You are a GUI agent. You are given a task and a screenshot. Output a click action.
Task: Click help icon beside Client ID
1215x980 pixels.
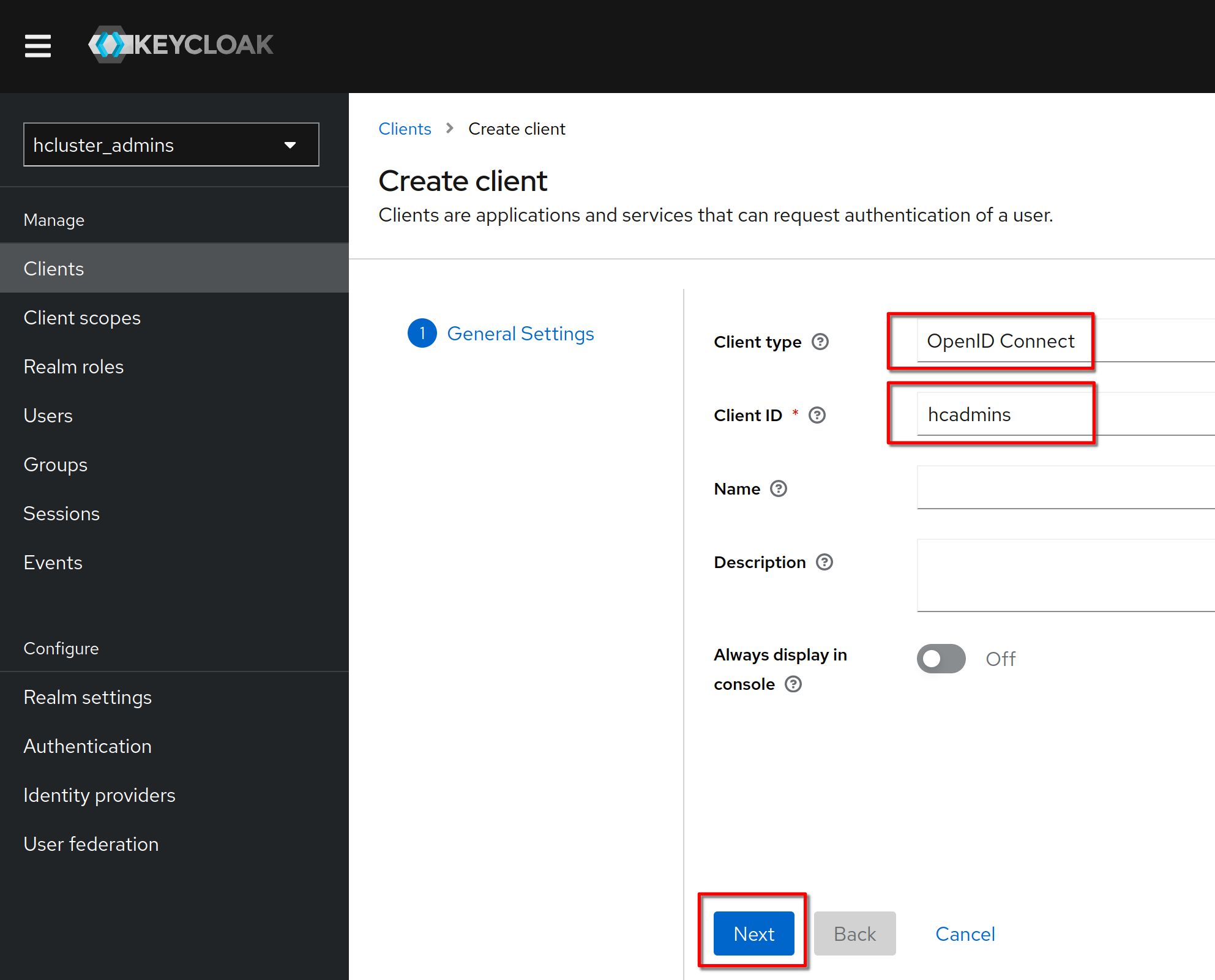pos(817,415)
